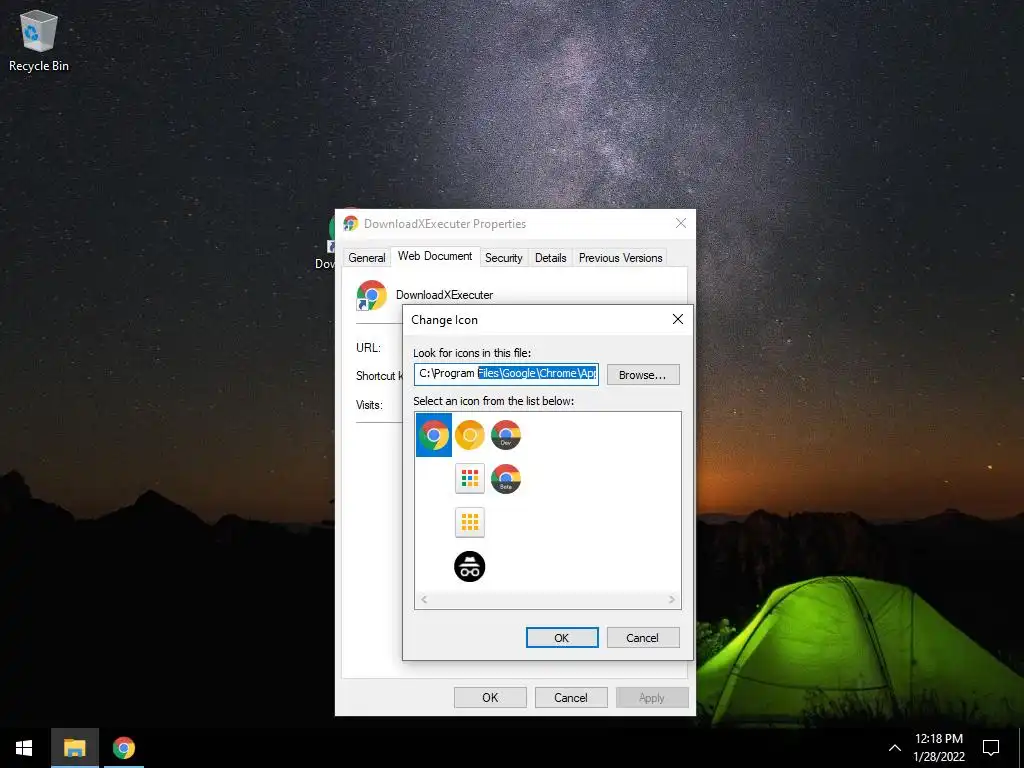
Task: Click OK in the Change Icon dialog
Action: point(562,637)
